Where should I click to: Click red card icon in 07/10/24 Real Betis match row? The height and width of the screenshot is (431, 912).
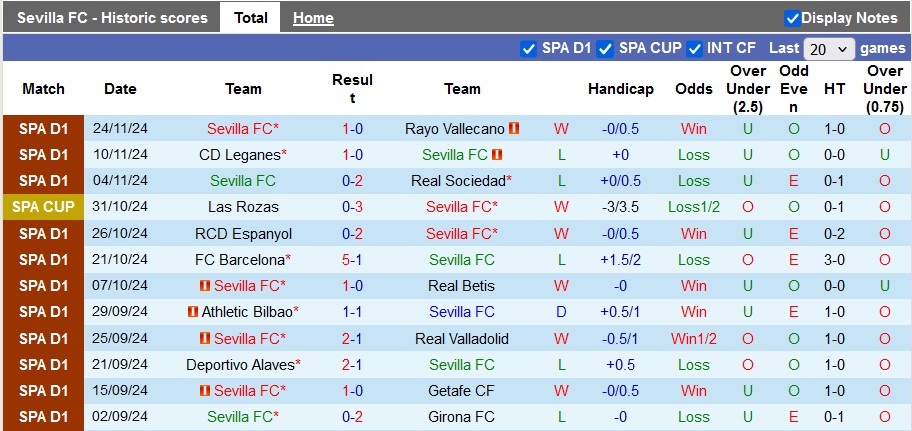click(x=205, y=286)
